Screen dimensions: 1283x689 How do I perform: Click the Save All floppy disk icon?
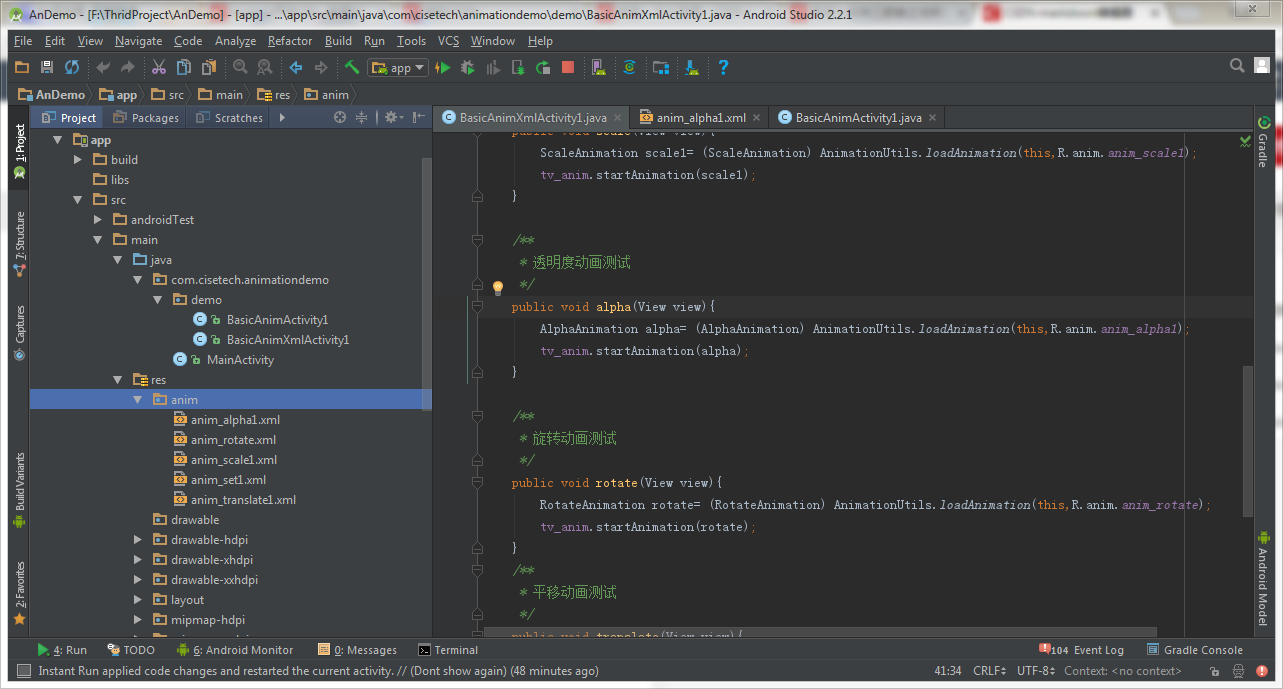(46, 67)
